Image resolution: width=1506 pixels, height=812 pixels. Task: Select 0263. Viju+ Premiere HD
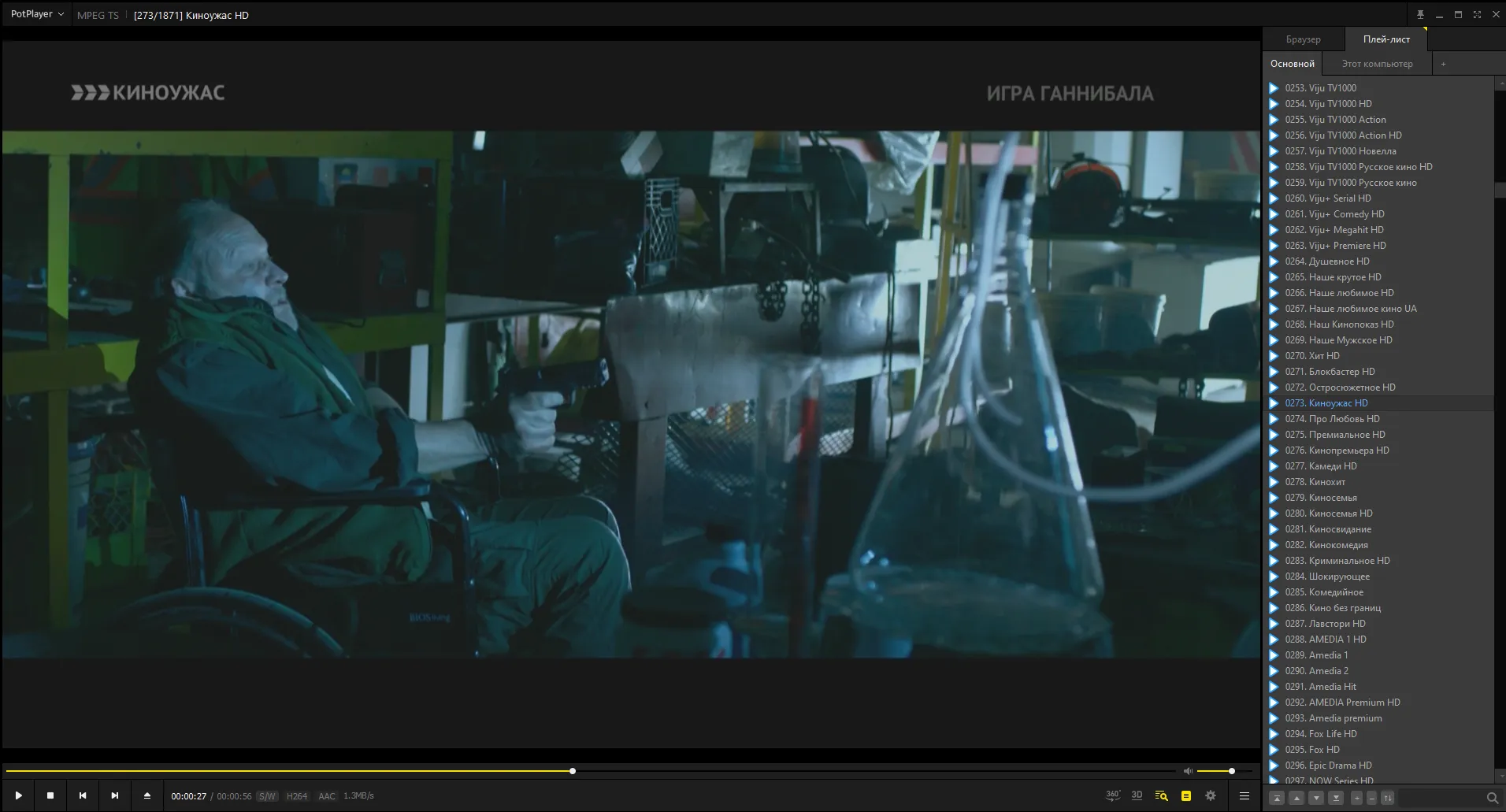[1378, 246]
